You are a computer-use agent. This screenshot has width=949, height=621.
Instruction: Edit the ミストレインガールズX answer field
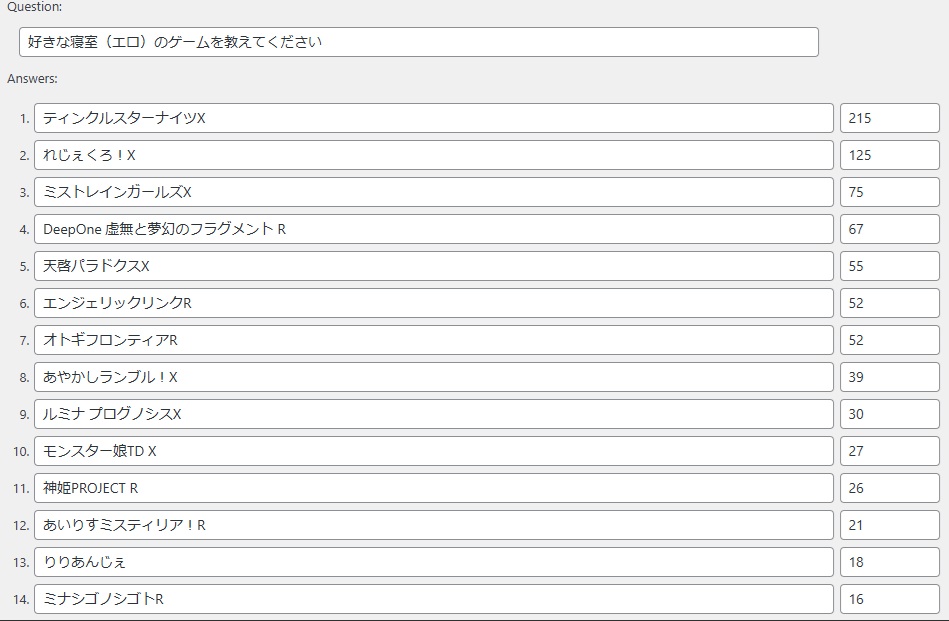click(433, 192)
